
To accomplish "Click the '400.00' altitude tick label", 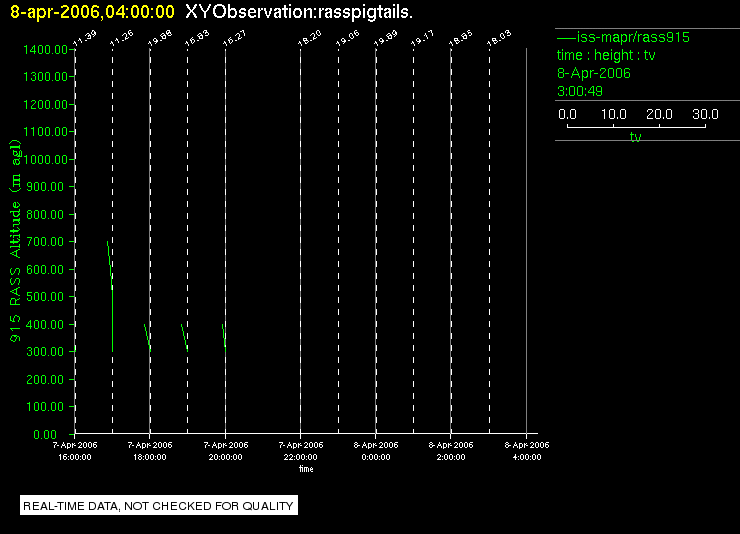I will pyautogui.click(x=45, y=325).
